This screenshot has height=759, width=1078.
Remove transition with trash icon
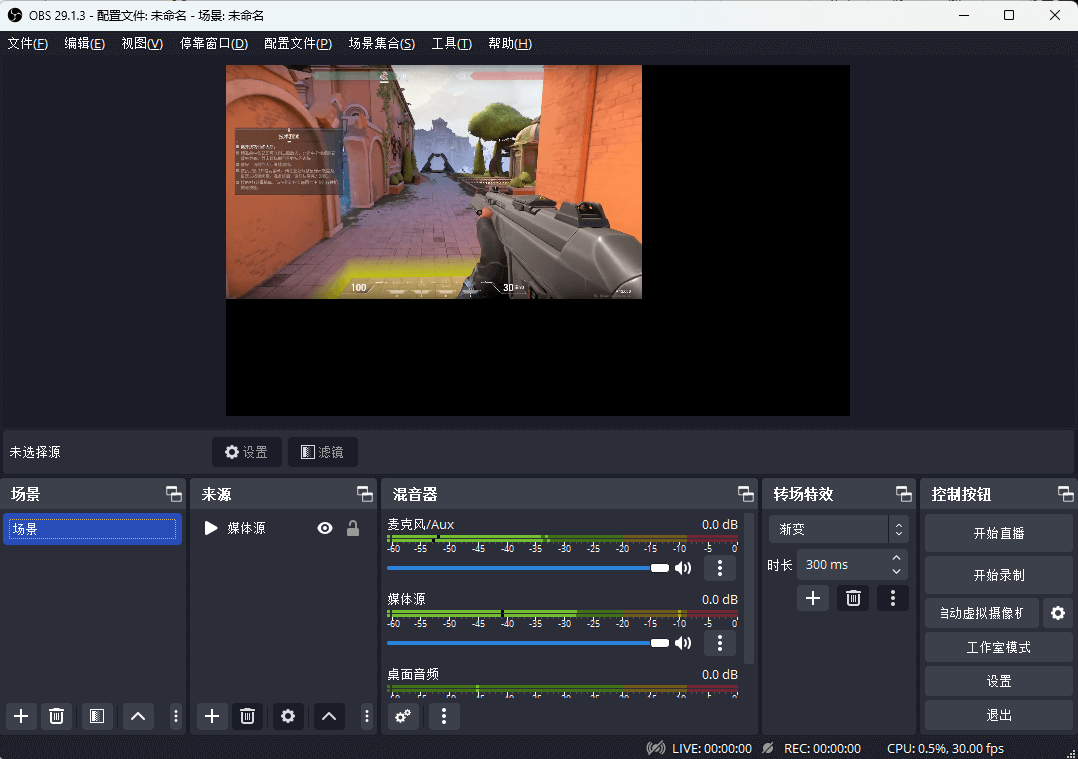point(853,598)
